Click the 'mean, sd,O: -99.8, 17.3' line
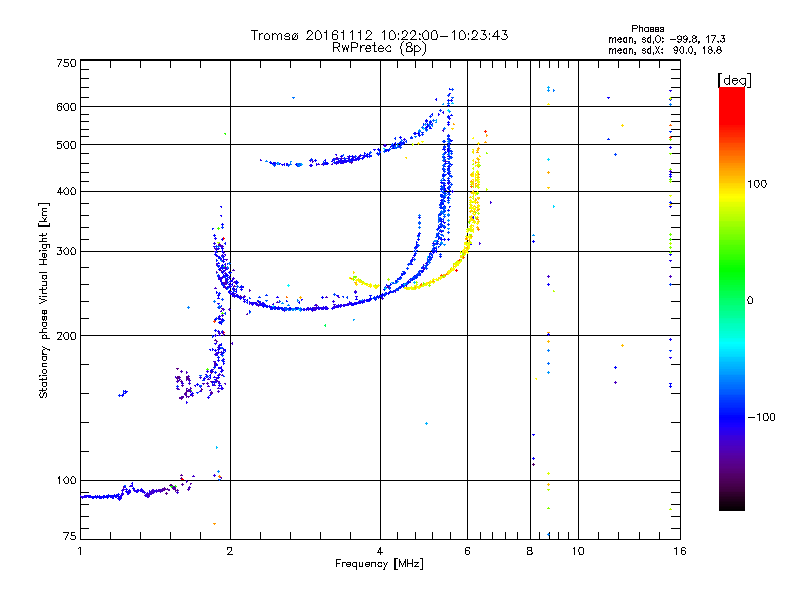The image size is (800, 600). pos(666,39)
